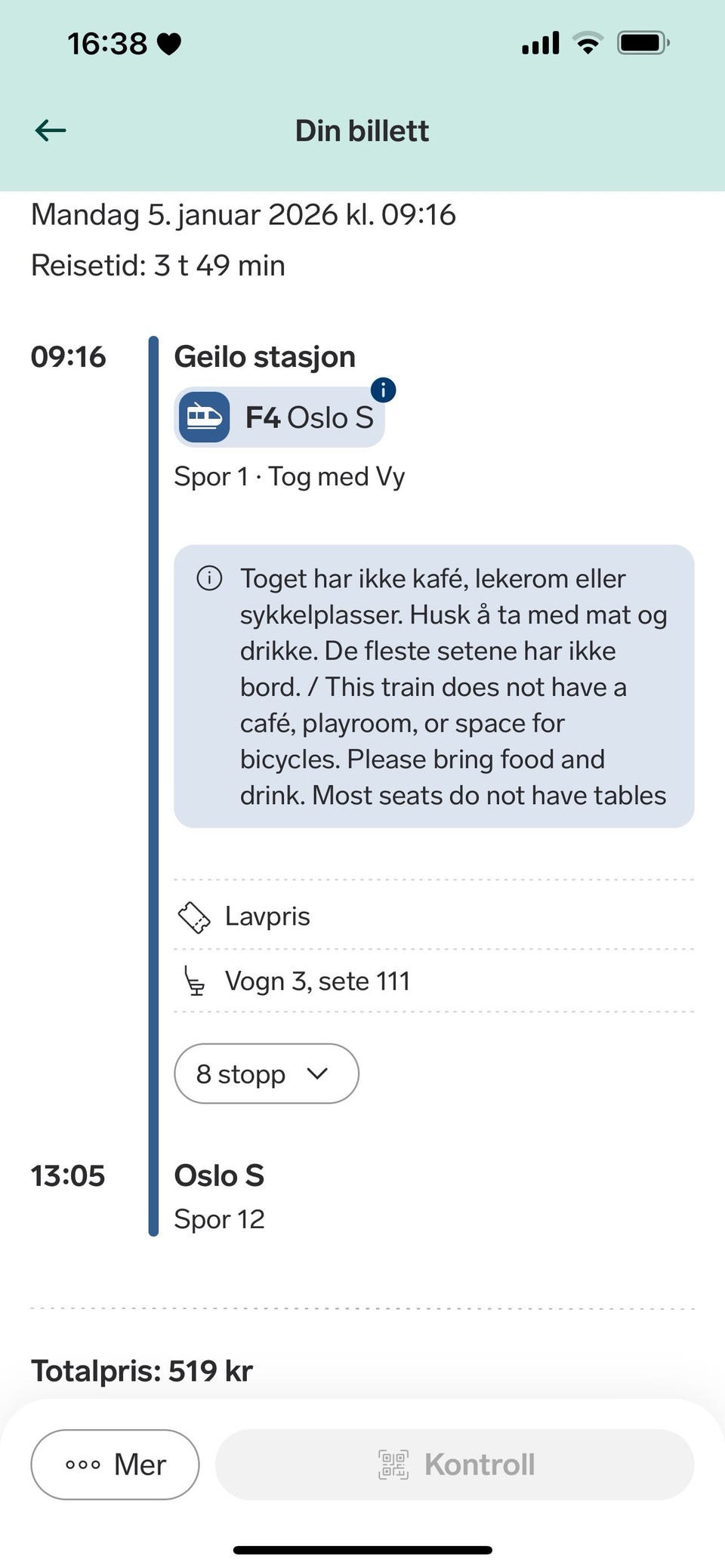This screenshot has width=725, height=1568.
Task: Tap the info circle in notice box
Action: pyautogui.click(x=209, y=578)
